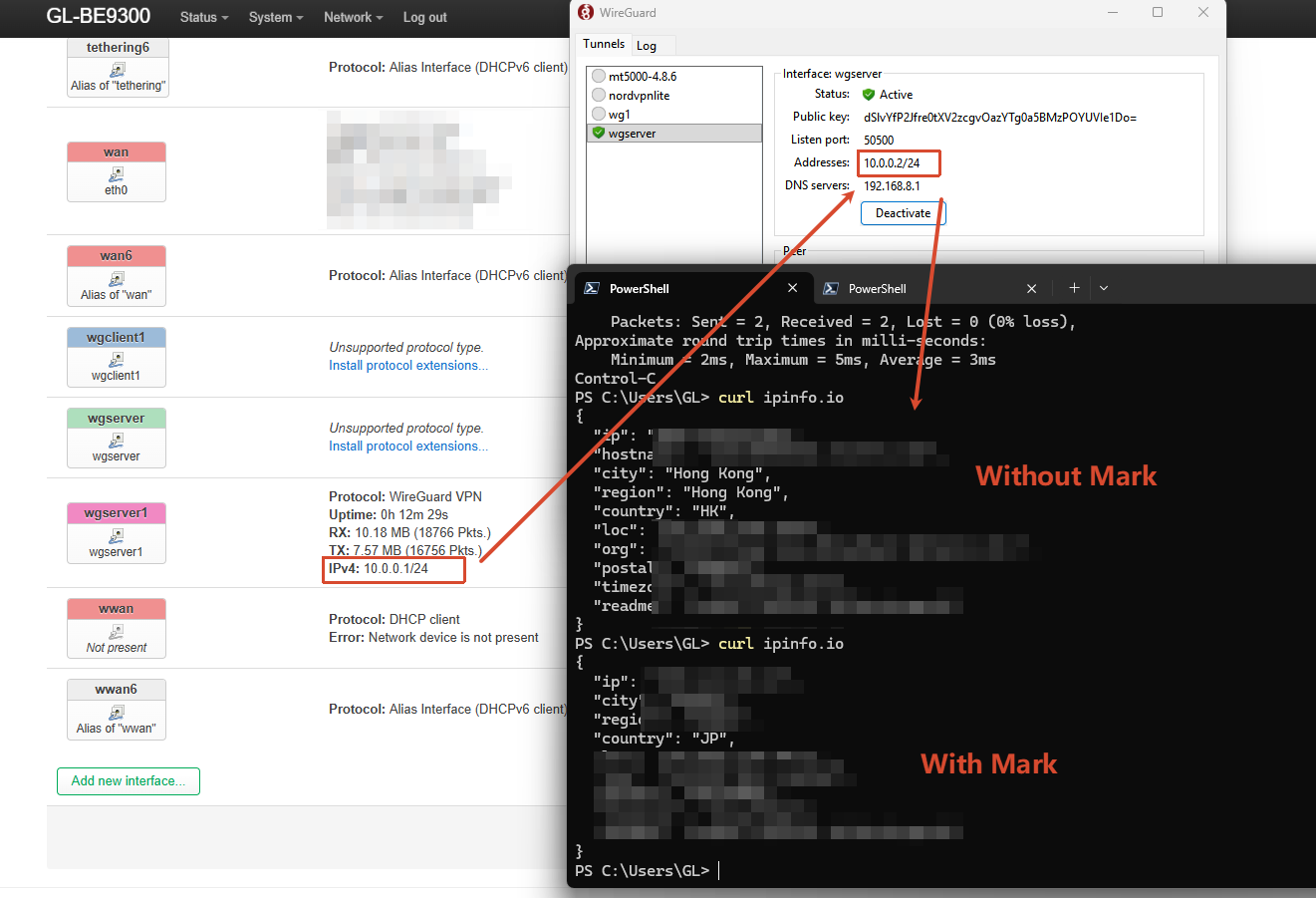Image resolution: width=1316 pixels, height=898 pixels.
Task: Click the wgserver1 Protocol WireGuard VPN text
Action: (x=405, y=497)
